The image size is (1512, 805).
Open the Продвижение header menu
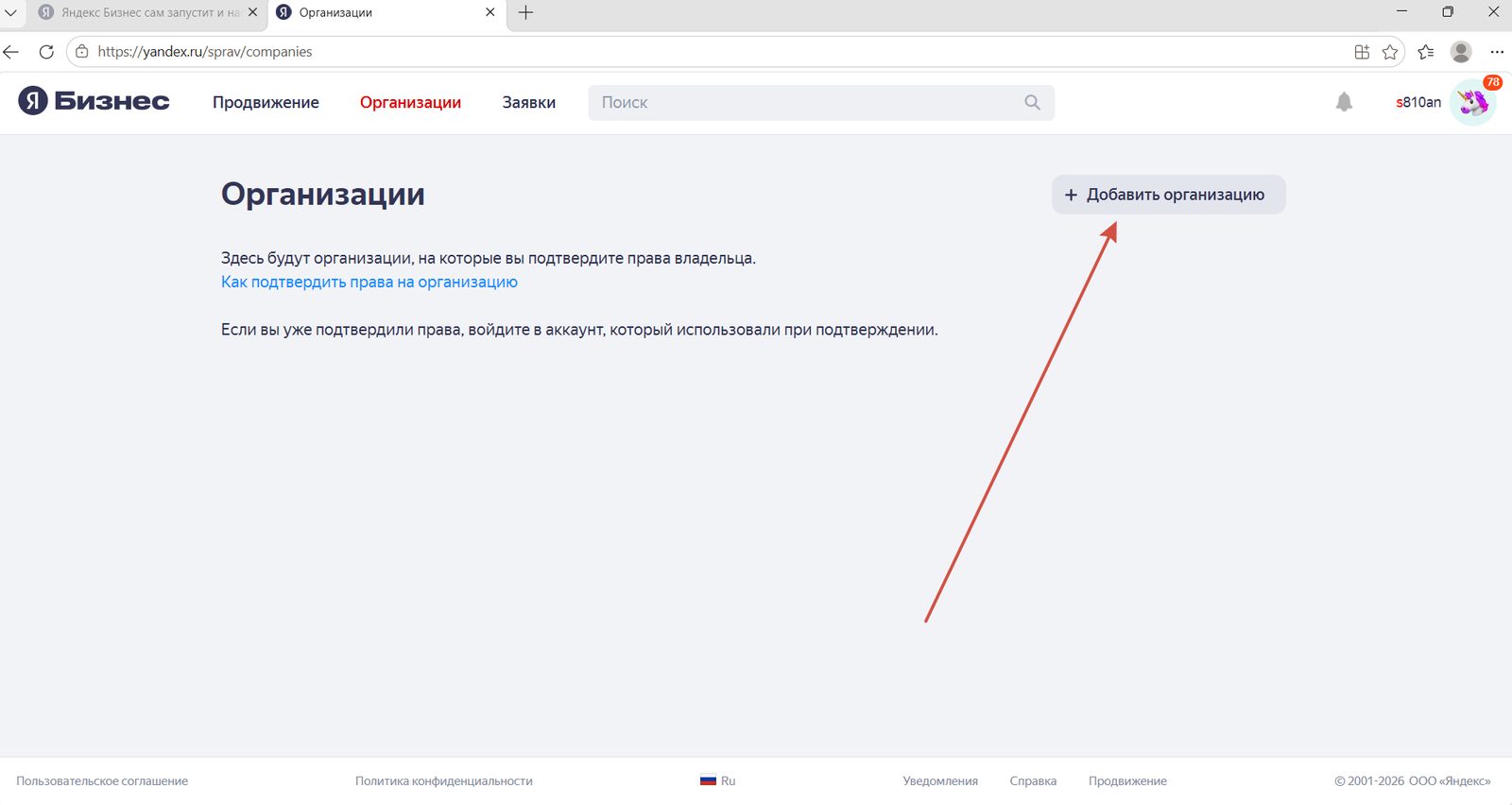click(266, 102)
